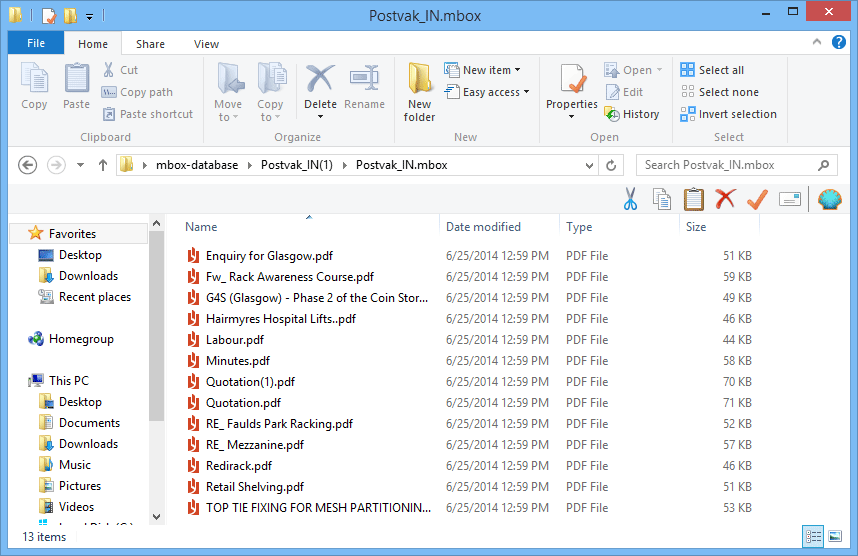The height and width of the screenshot is (556, 858).
Task: Click the red X delete icon
Action: [725, 199]
